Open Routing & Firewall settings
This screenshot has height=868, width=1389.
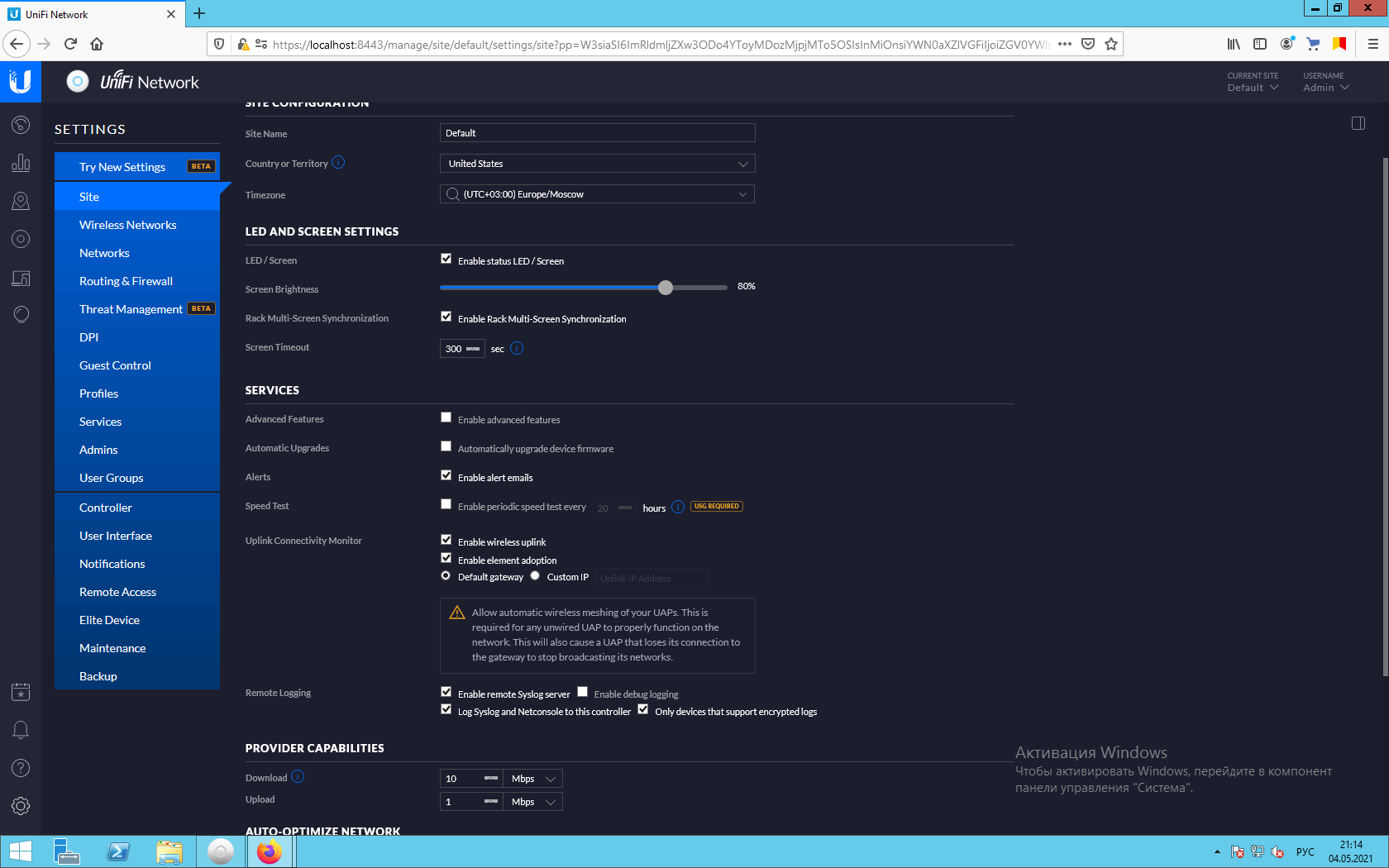(137, 281)
